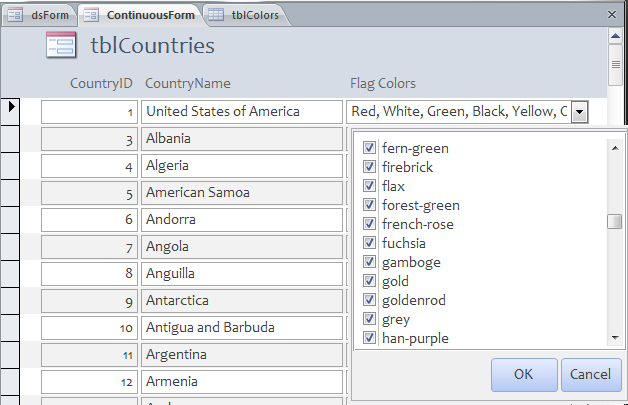The width and height of the screenshot is (628, 405).
Task: Click the tblCountries form header icon
Action: click(61, 45)
